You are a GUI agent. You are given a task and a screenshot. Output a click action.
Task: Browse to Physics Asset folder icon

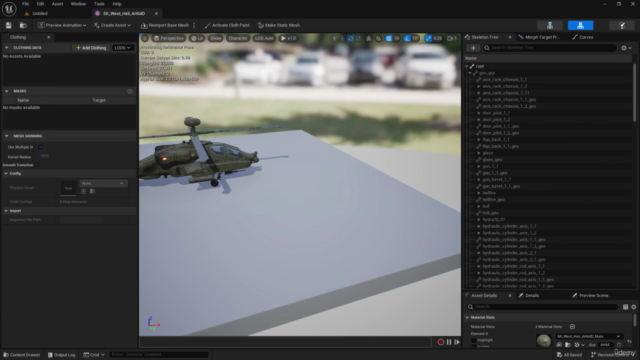pos(93,191)
